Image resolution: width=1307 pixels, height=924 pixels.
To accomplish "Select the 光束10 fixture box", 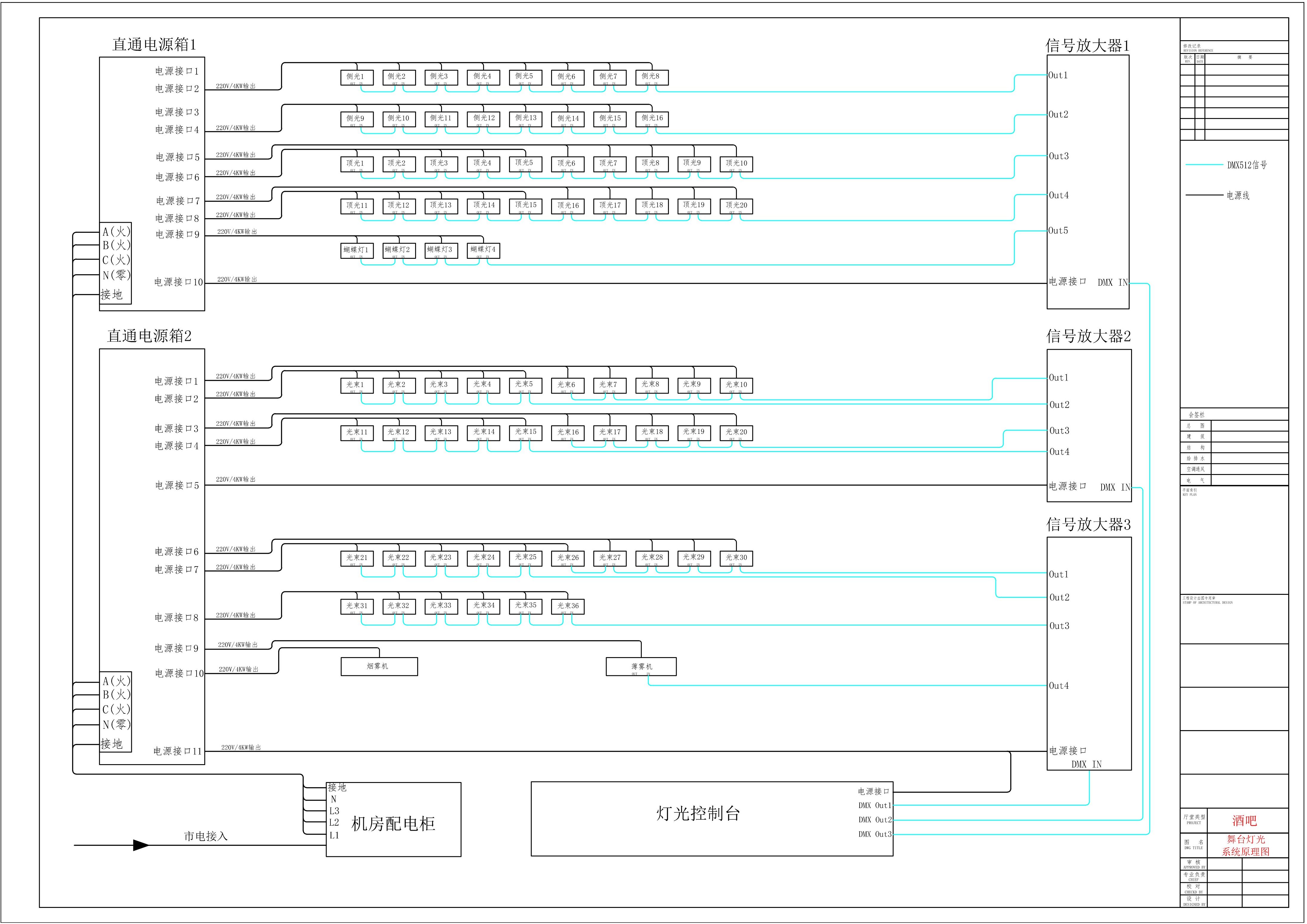I will 736,386.
